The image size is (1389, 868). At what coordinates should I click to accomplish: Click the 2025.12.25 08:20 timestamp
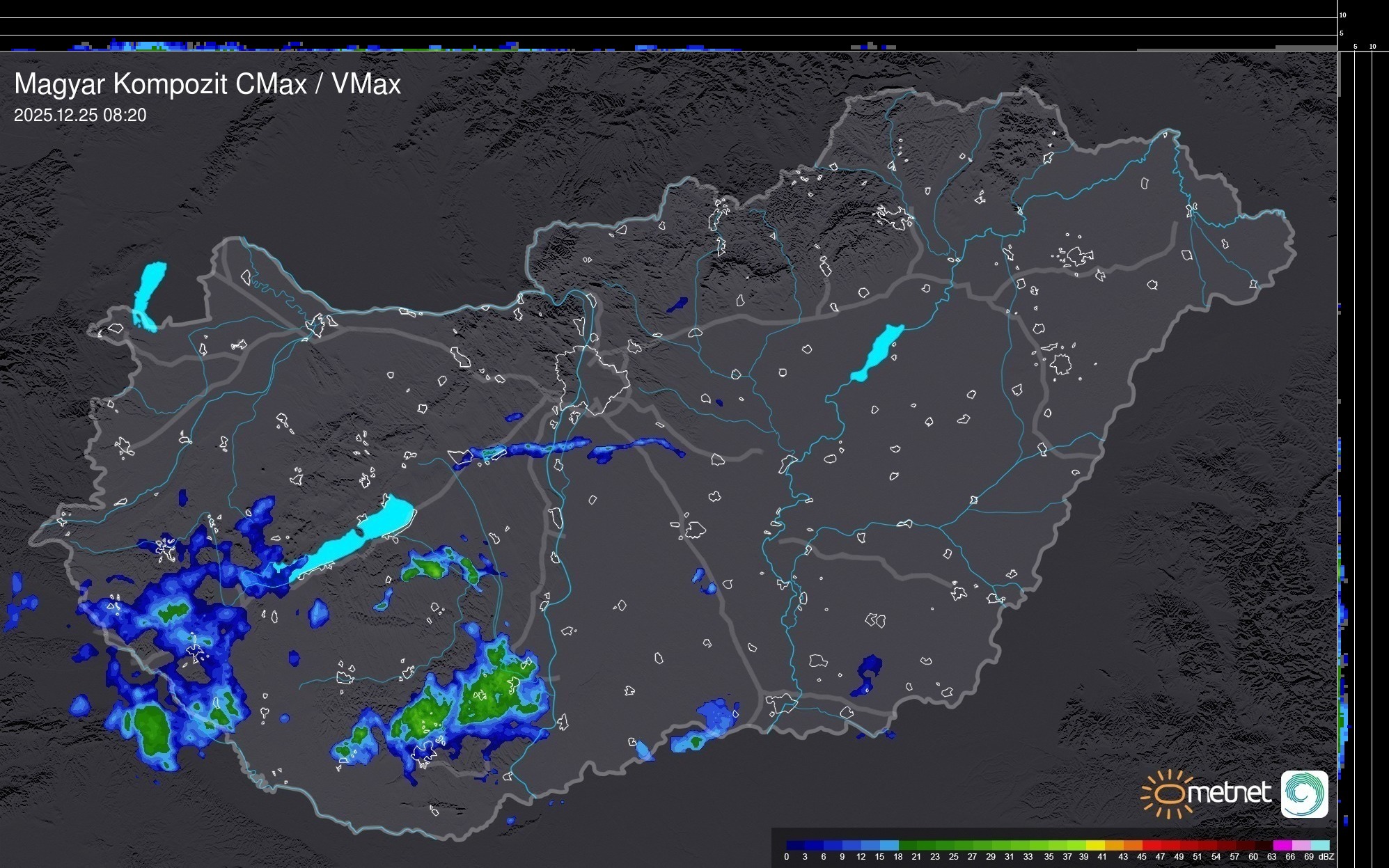click(x=80, y=116)
